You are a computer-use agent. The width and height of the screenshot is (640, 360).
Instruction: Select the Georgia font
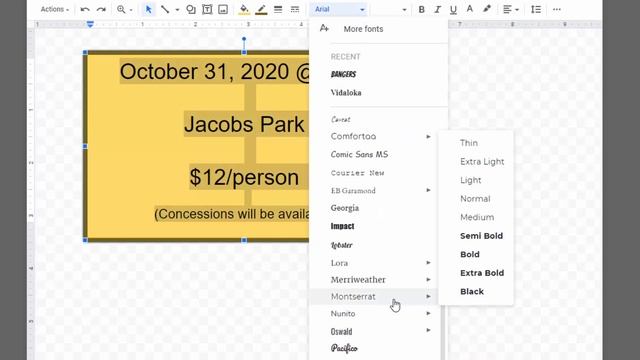click(345, 208)
